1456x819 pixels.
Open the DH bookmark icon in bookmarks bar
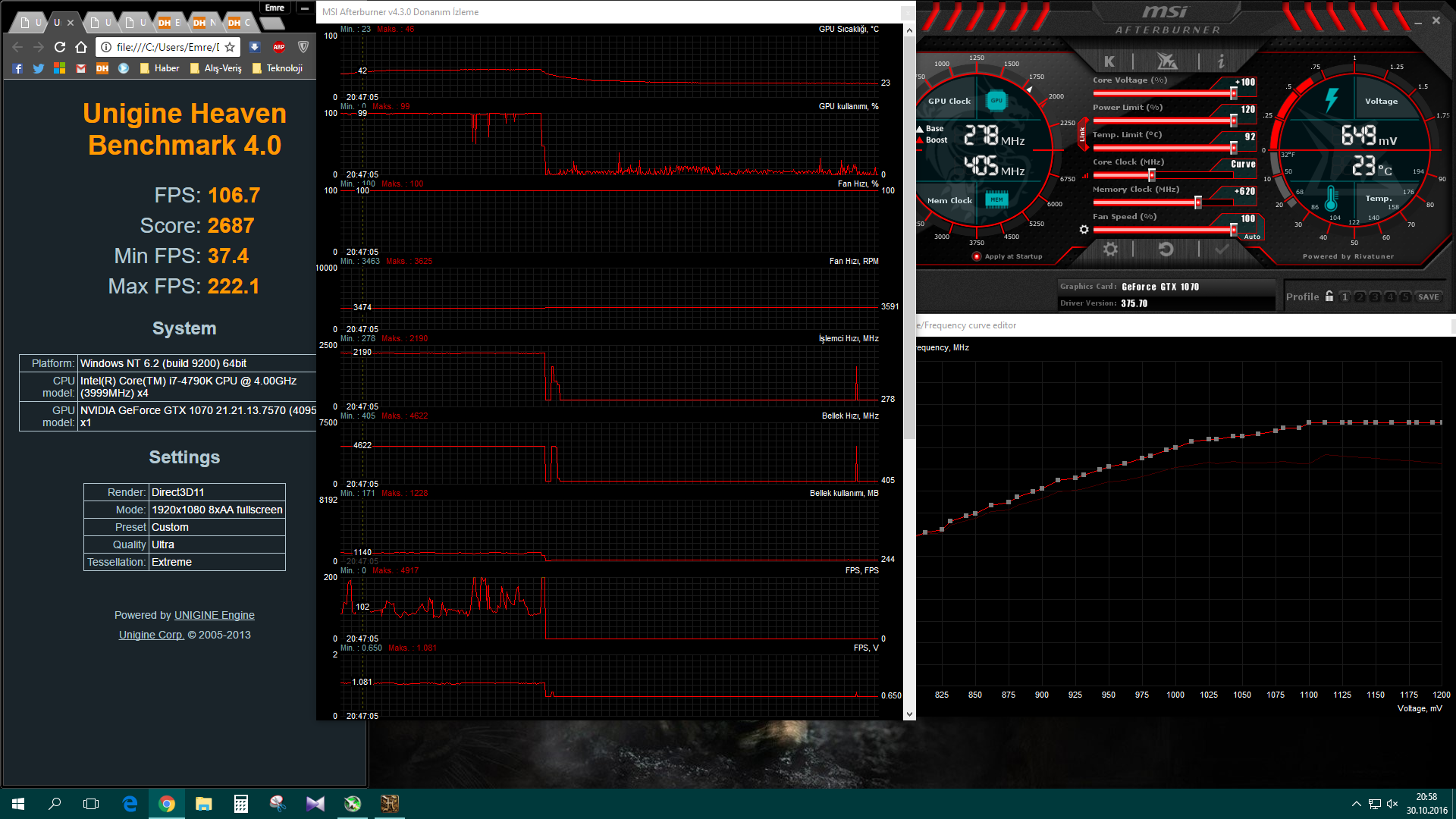point(102,68)
